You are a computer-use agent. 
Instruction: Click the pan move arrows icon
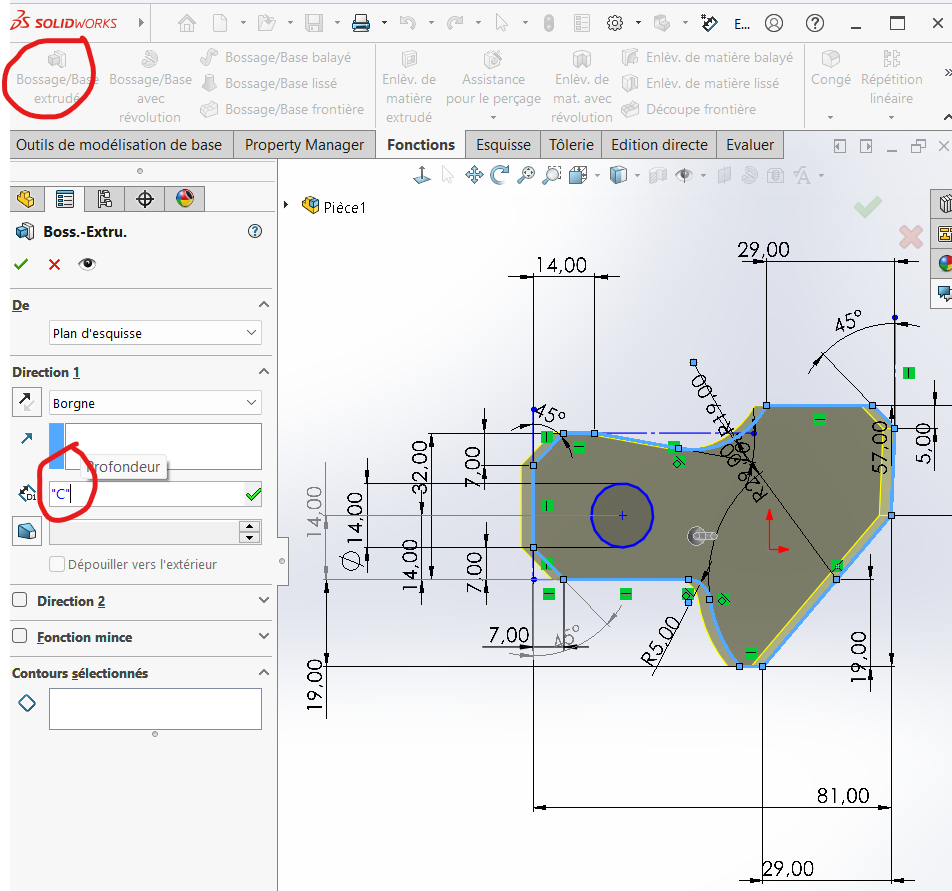474,175
